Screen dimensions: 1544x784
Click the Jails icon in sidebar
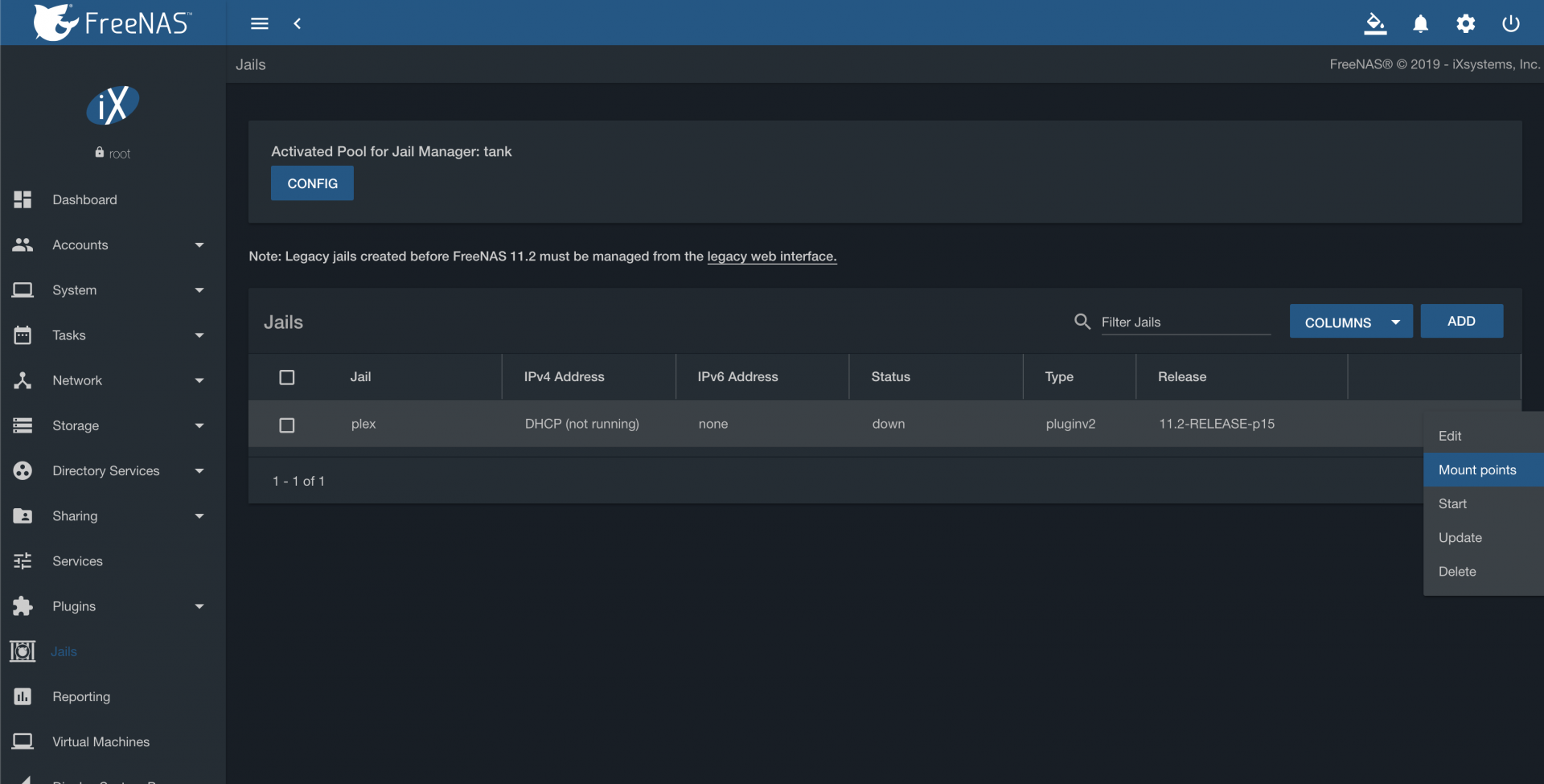(x=23, y=651)
